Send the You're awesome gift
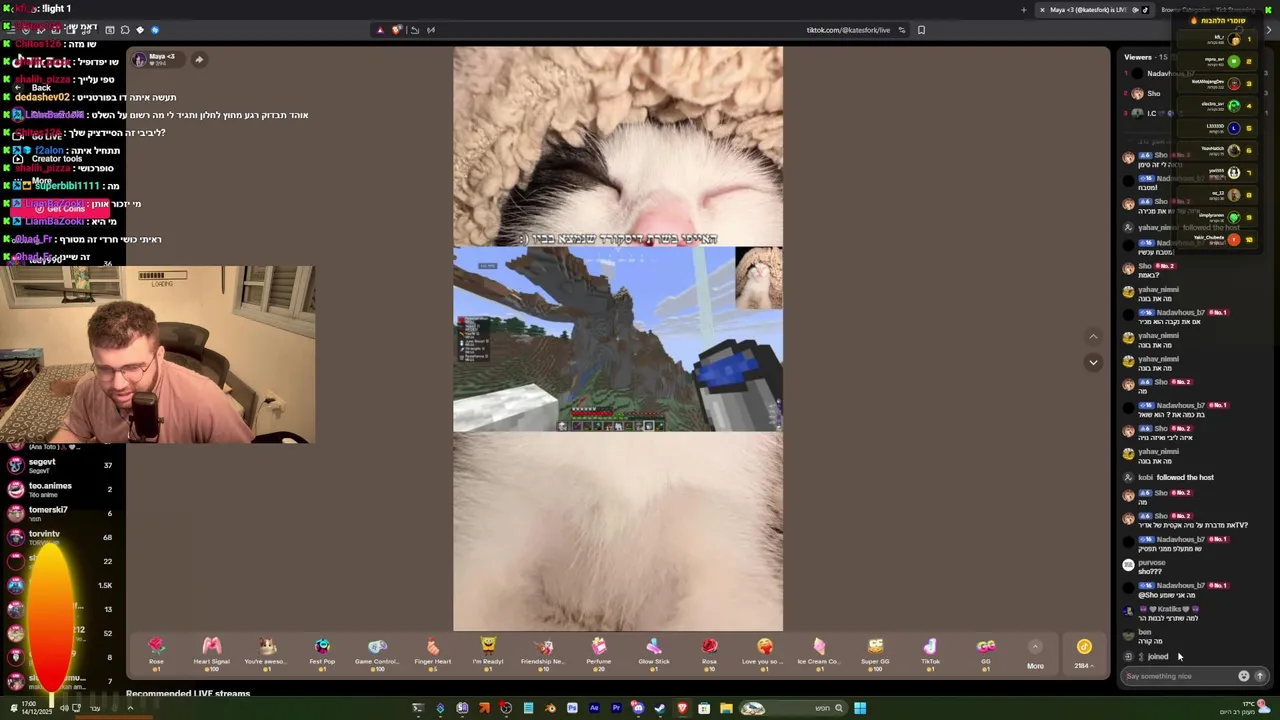This screenshot has height=720, width=1280. [266, 652]
